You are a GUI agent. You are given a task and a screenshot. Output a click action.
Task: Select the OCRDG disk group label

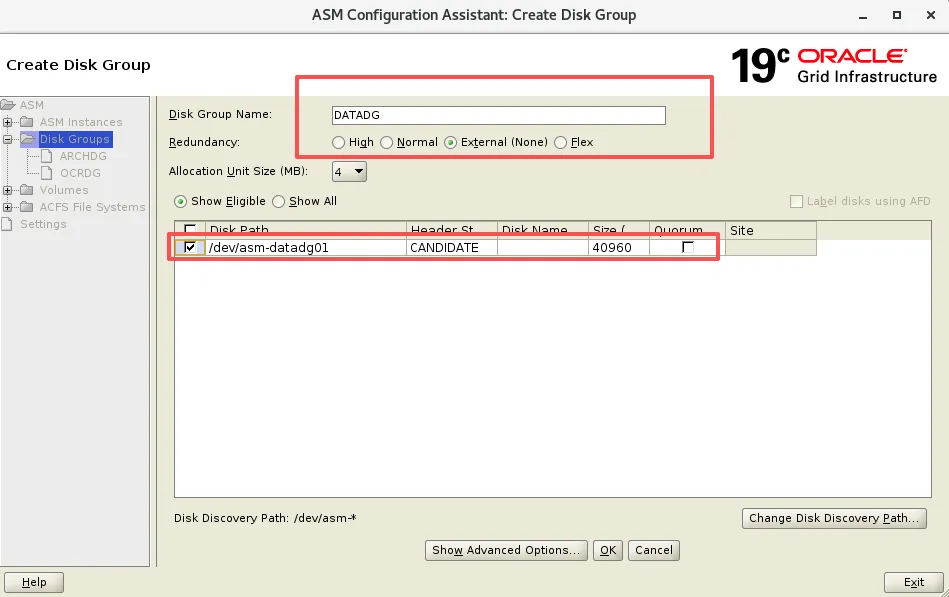[80, 173]
